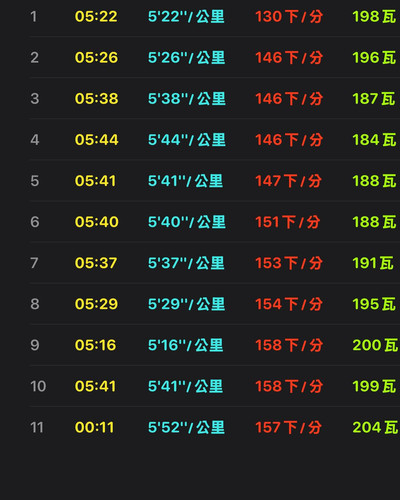Select pace 5'29''/公里

point(187,304)
